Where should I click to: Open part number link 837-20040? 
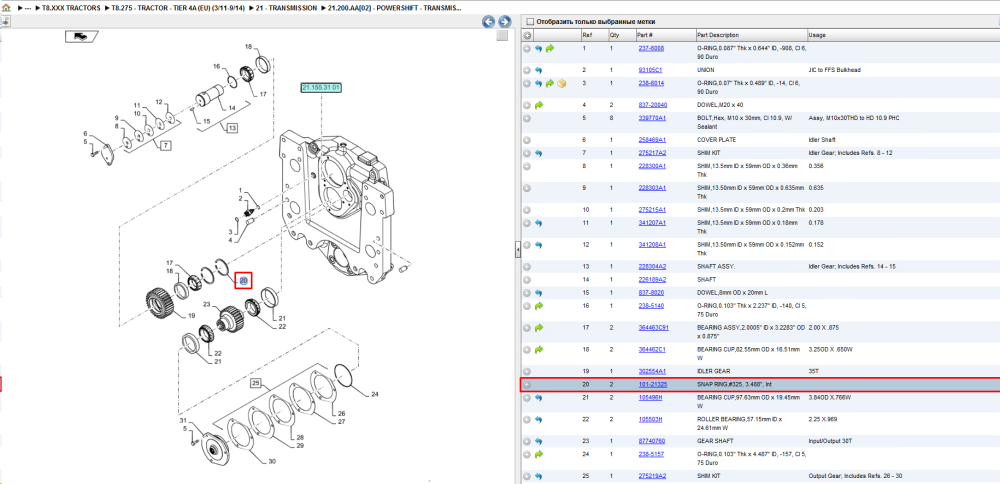(652, 105)
